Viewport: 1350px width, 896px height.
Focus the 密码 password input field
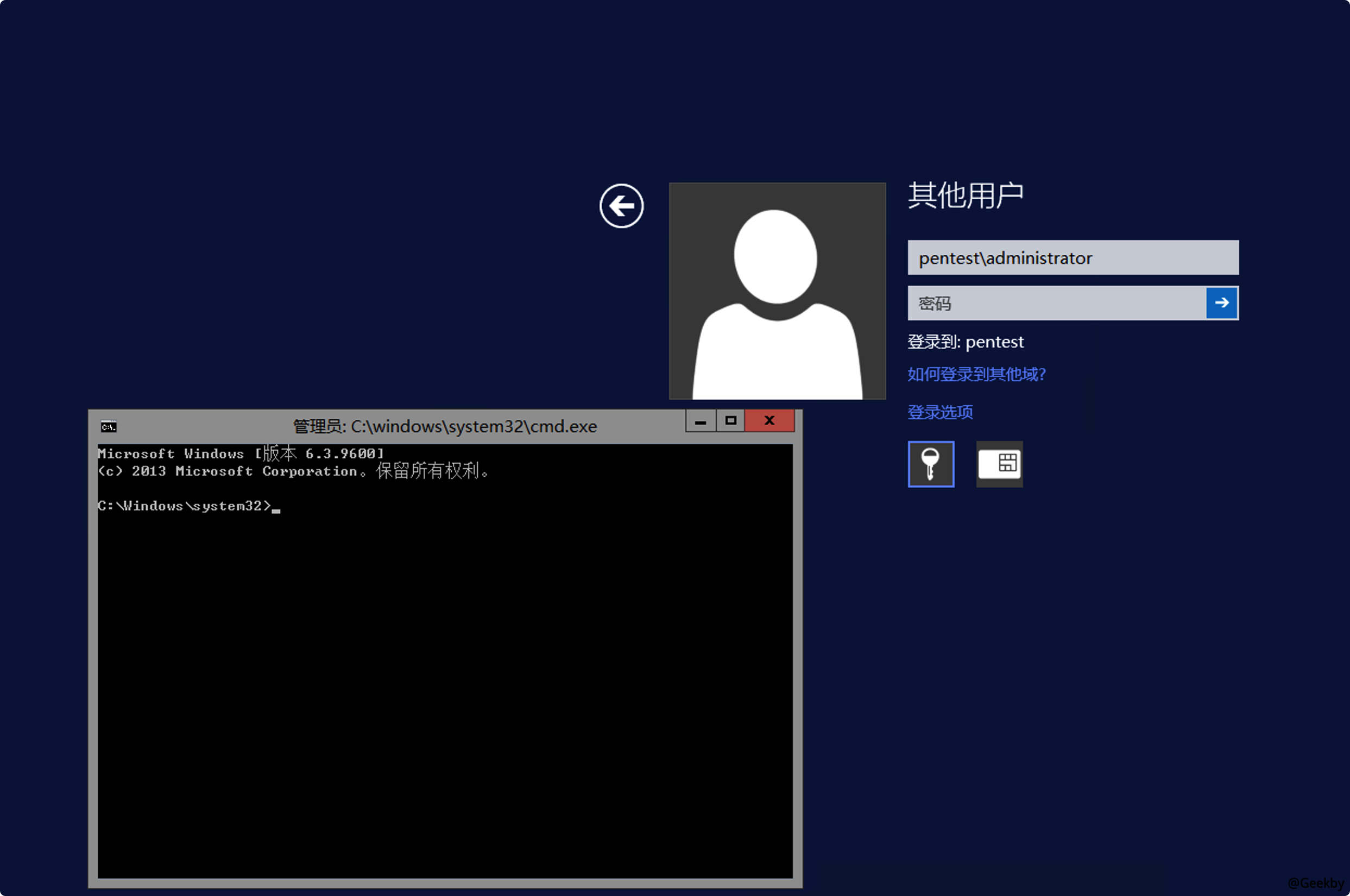coord(1057,303)
